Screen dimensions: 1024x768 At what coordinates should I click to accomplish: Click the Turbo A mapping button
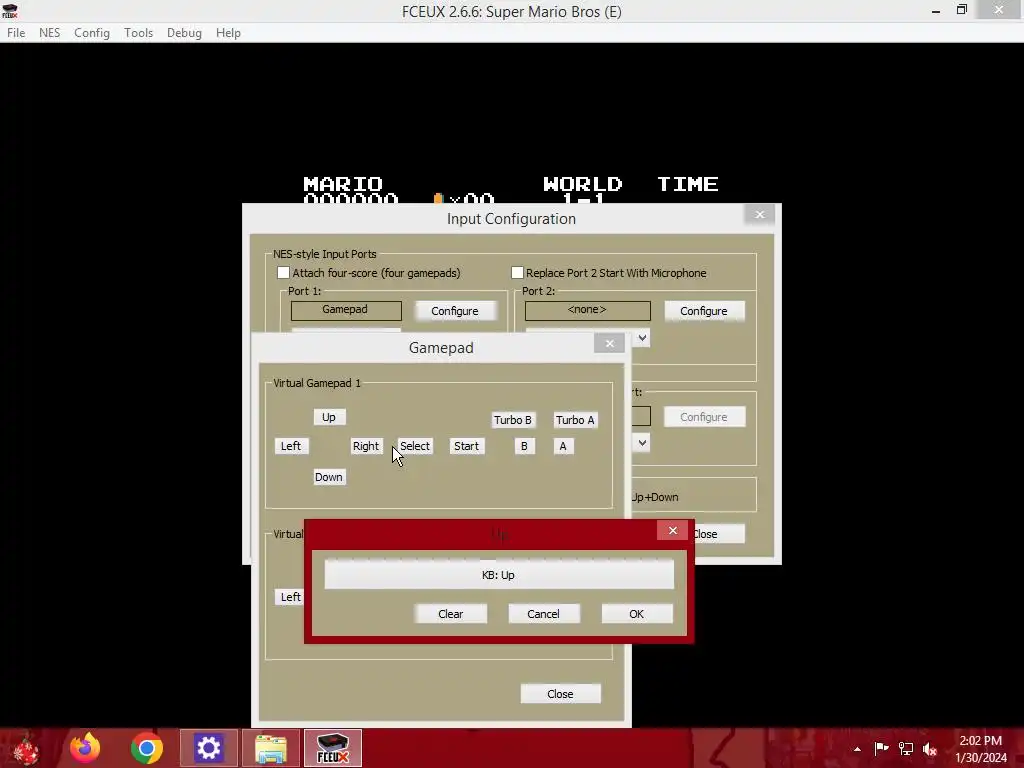575,420
